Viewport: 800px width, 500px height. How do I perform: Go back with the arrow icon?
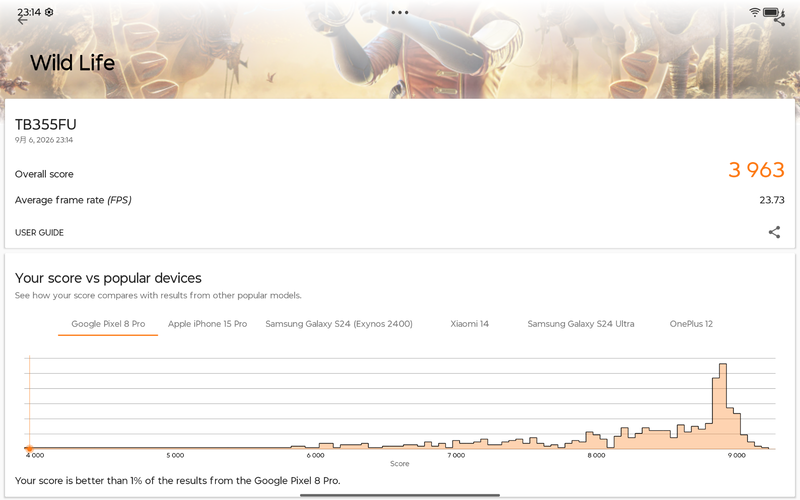click(x=22, y=20)
